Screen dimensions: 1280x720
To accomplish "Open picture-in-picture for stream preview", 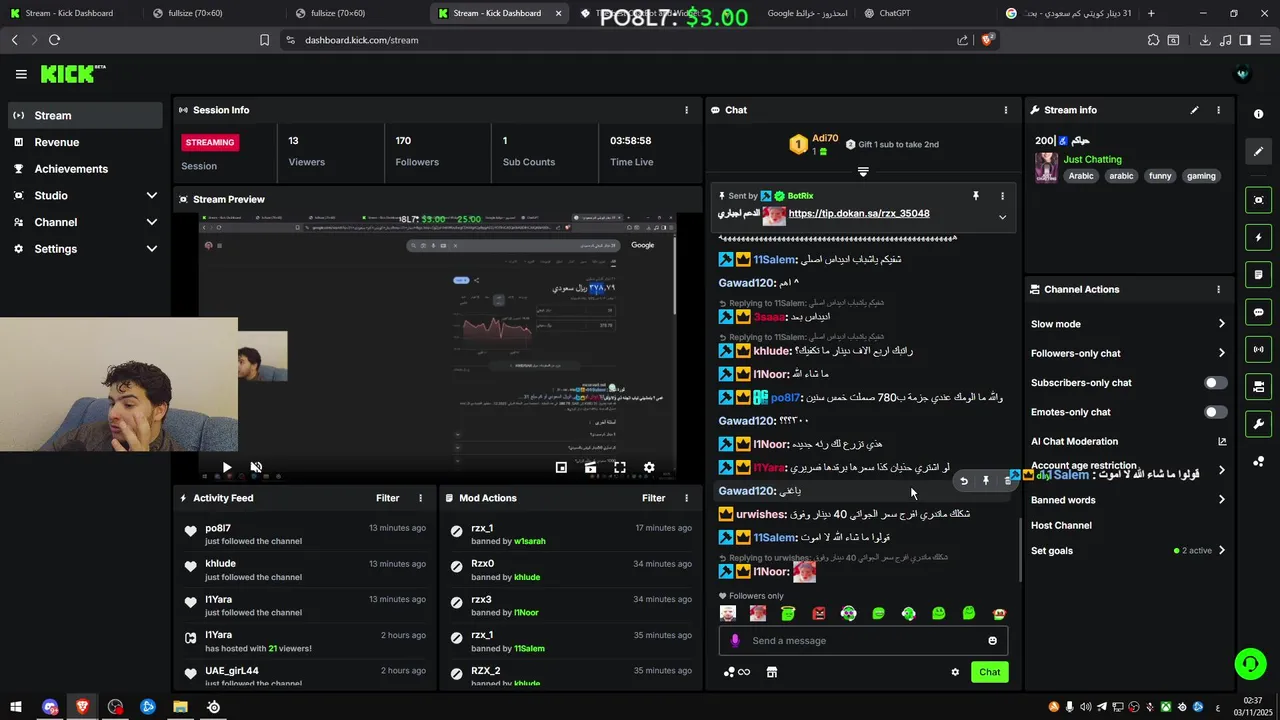I will 561,467.
